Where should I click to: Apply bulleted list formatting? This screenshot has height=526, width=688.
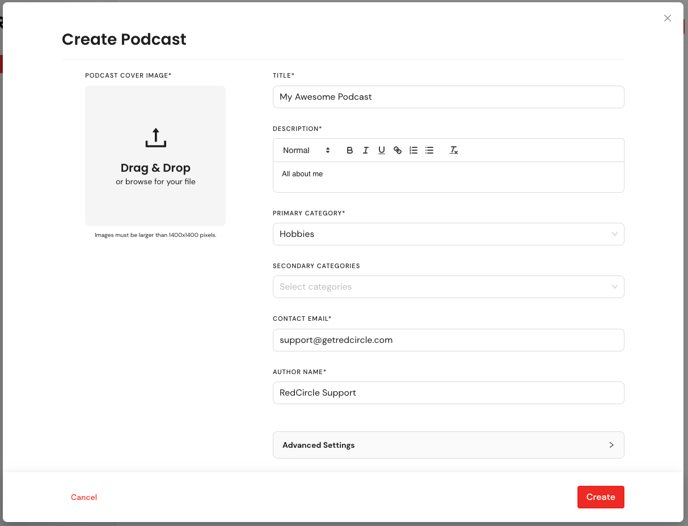click(429, 150)
